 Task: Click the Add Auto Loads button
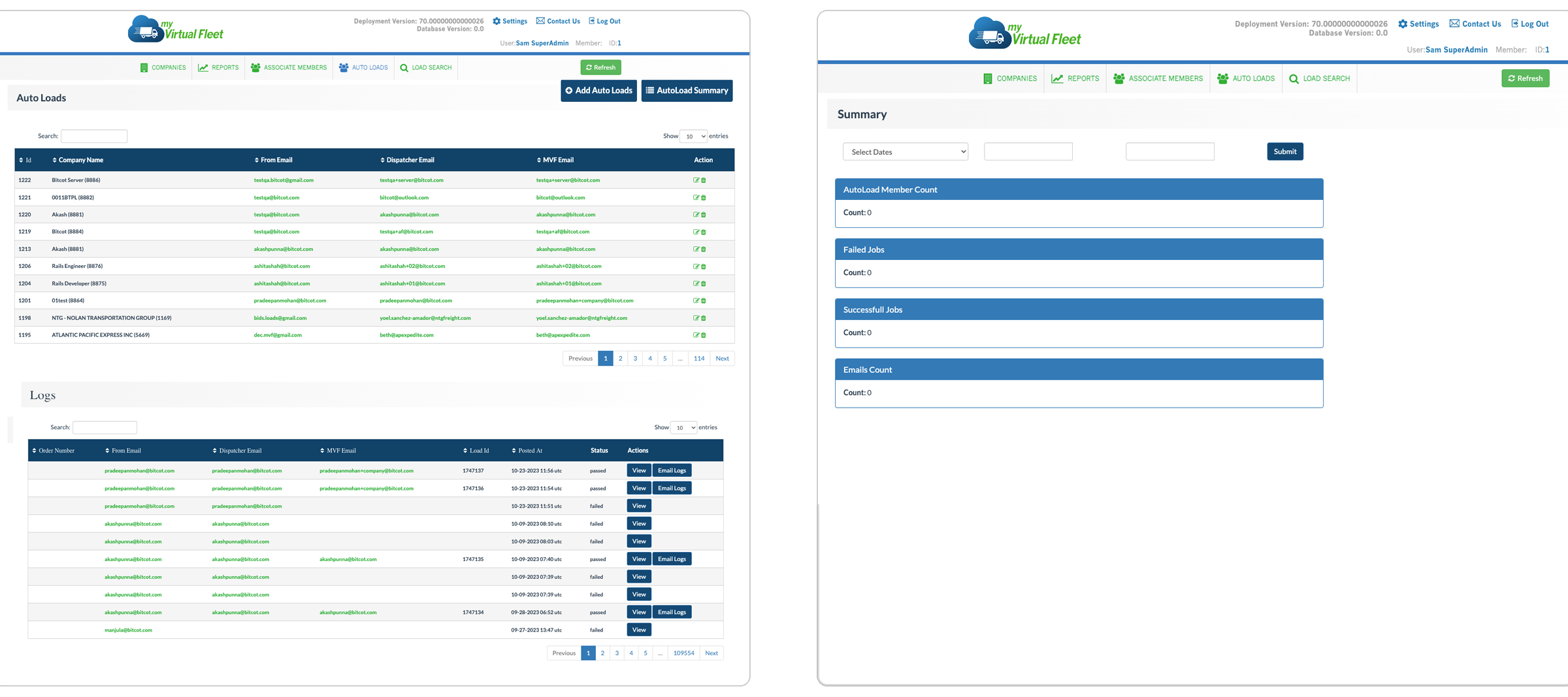point(598,91)
